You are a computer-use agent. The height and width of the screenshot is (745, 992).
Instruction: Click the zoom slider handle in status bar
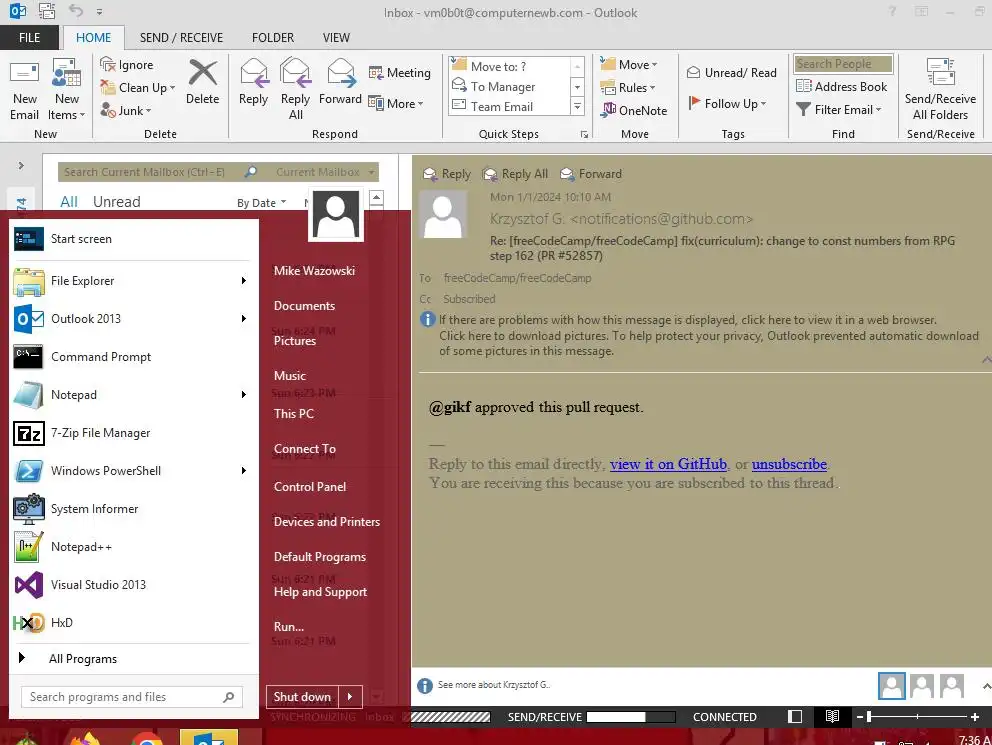[x=869, y=717]
